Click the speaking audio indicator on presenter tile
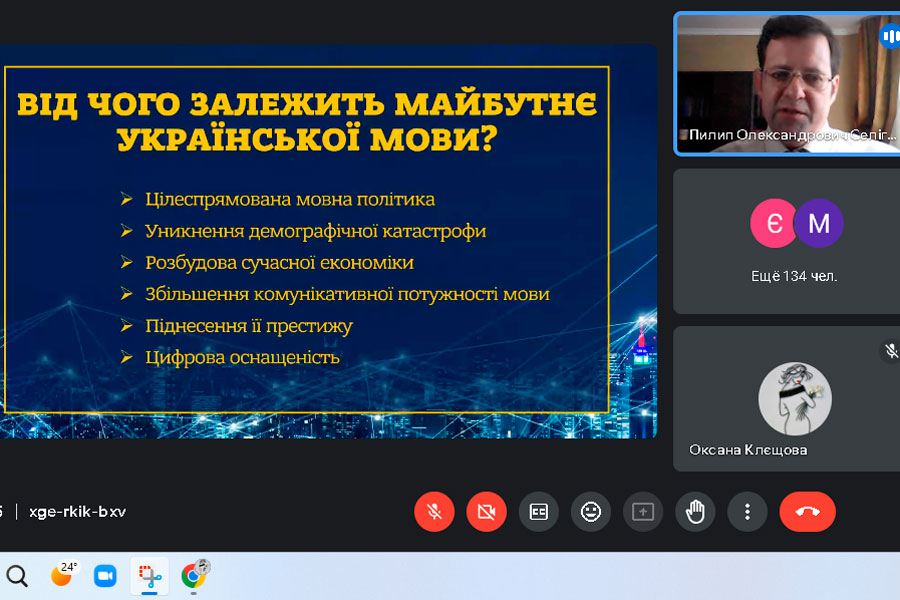Image resolution: width=900 pixels, height=600 pixels. tap(890, 37)
